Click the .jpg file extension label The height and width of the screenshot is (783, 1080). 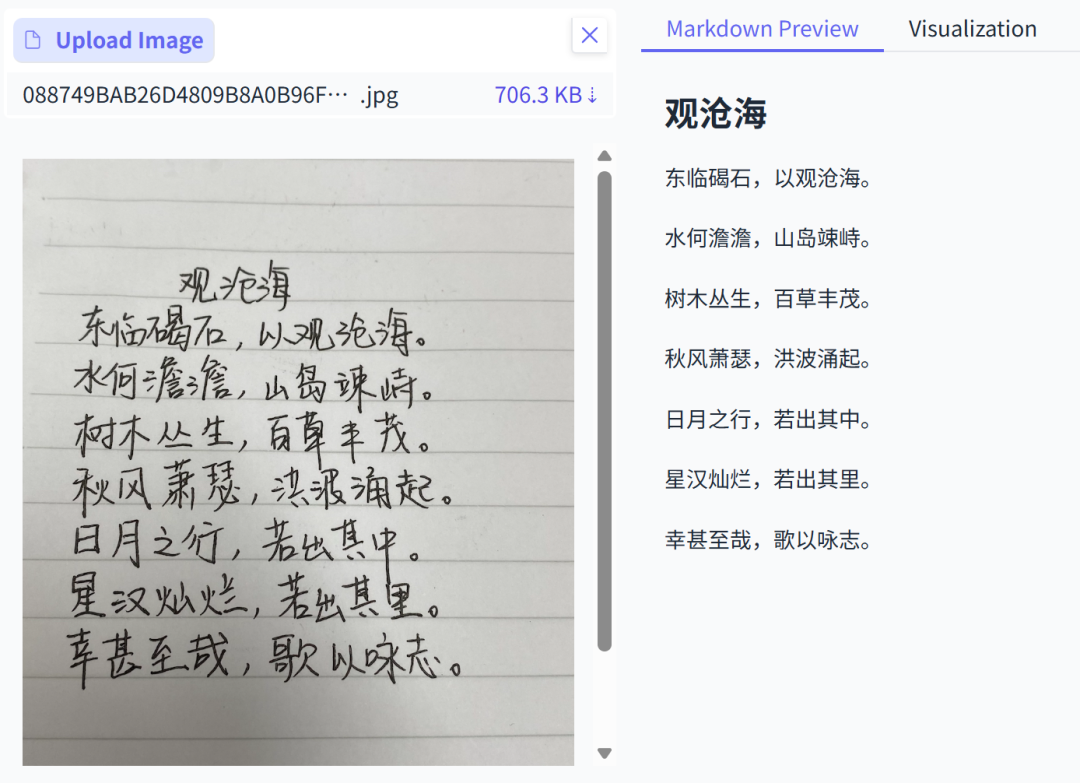click(379, 95)
